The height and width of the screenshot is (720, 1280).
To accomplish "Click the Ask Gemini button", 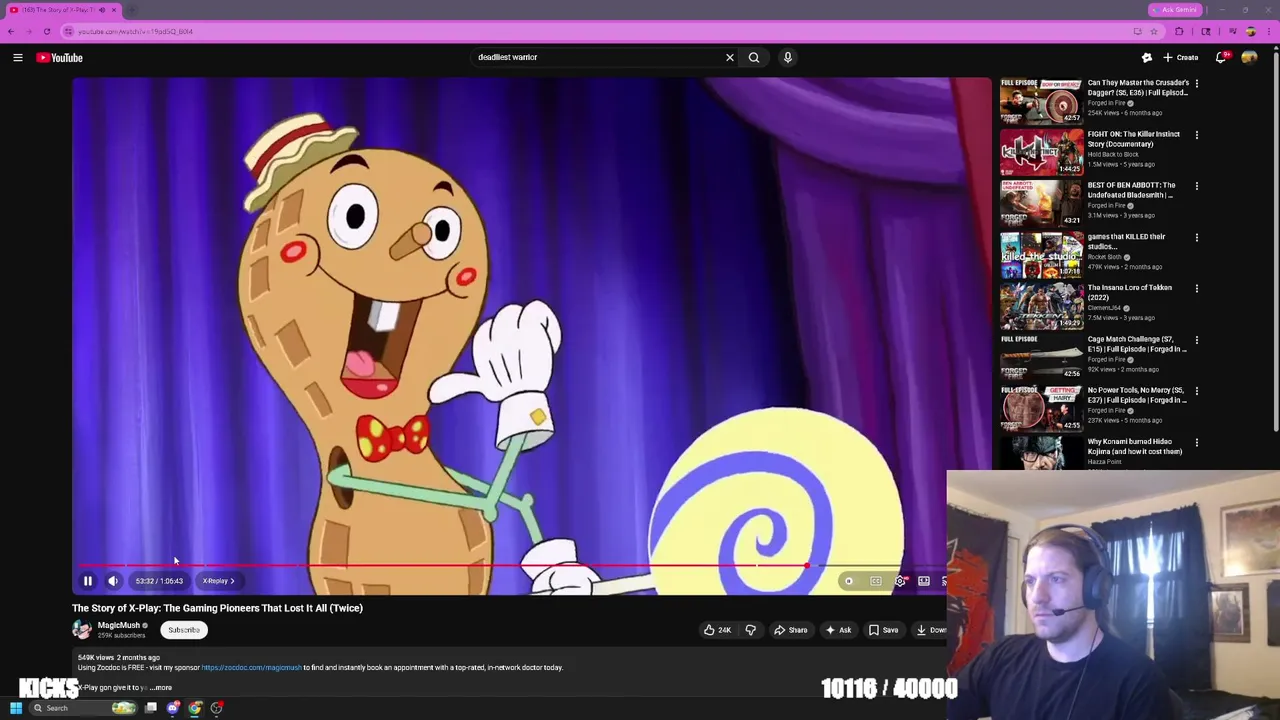I will point(1174,10).
